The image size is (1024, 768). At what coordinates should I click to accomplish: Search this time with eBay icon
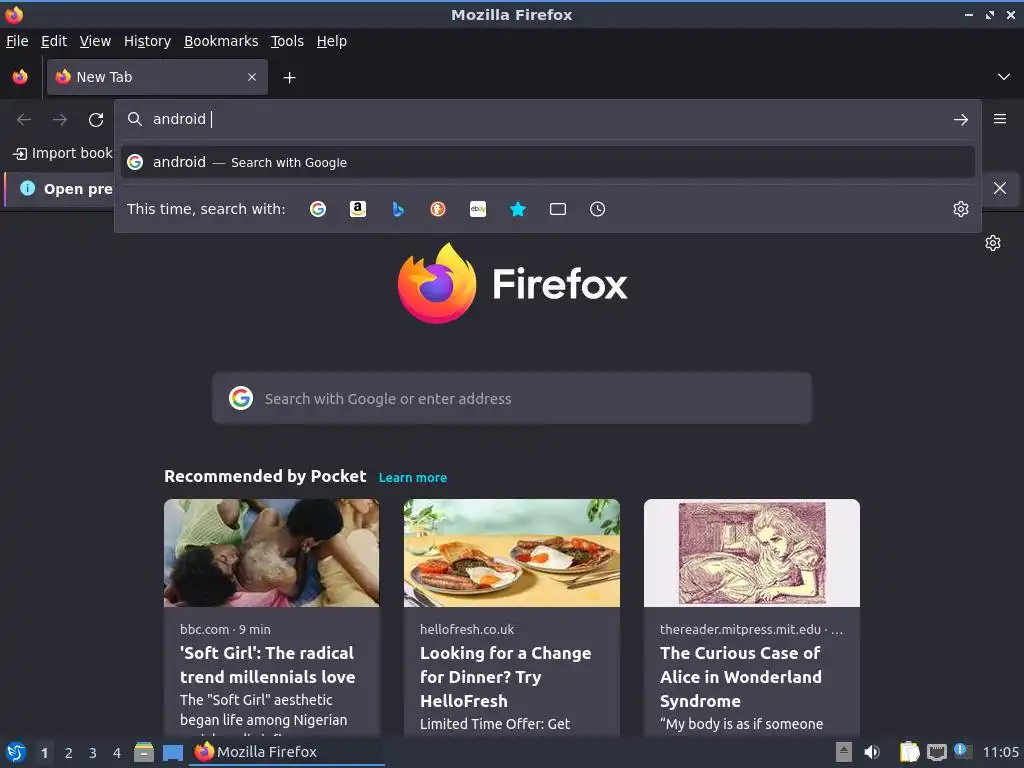point(478,209)
